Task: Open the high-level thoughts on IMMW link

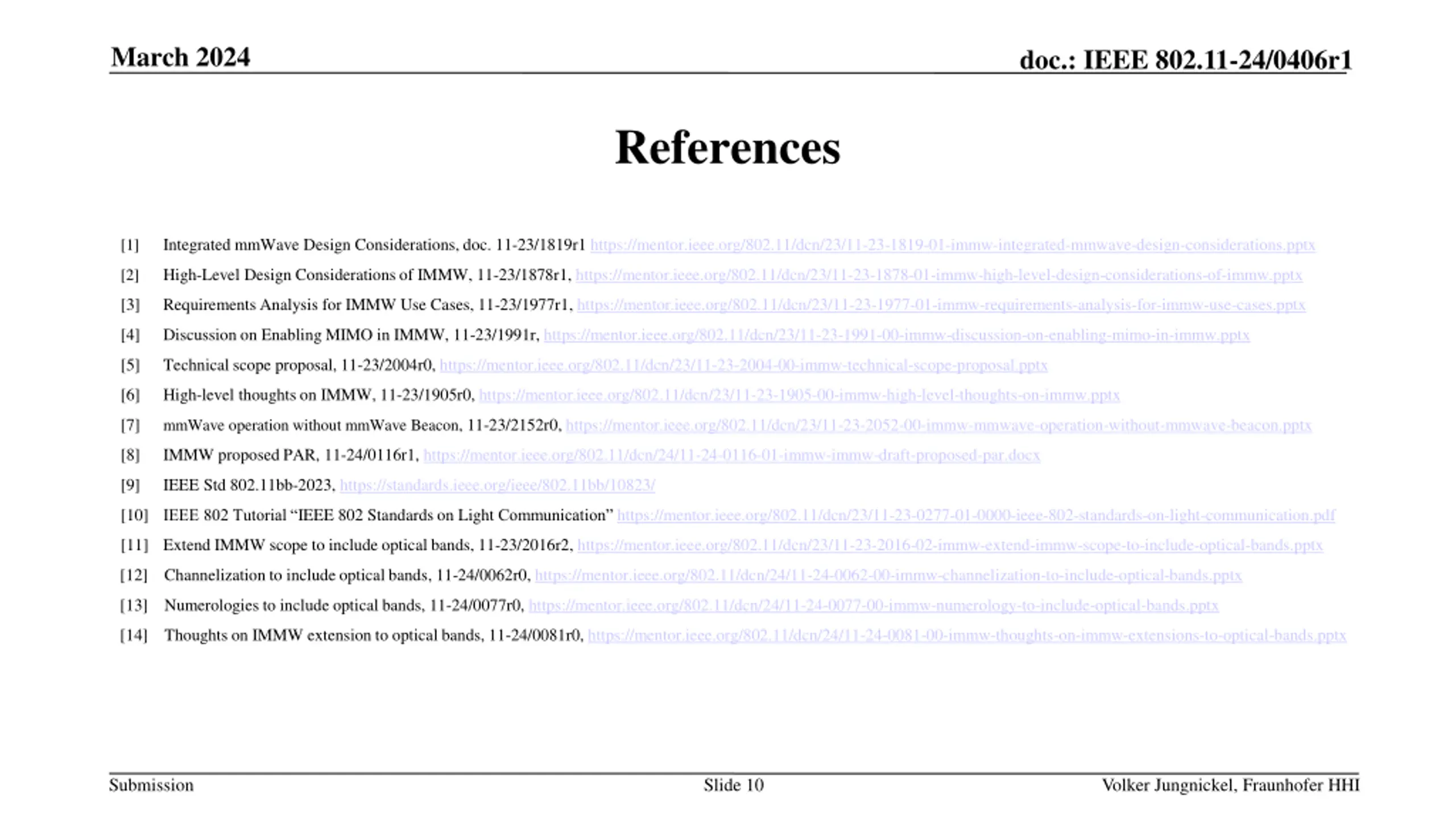Action: coord(800,395)
